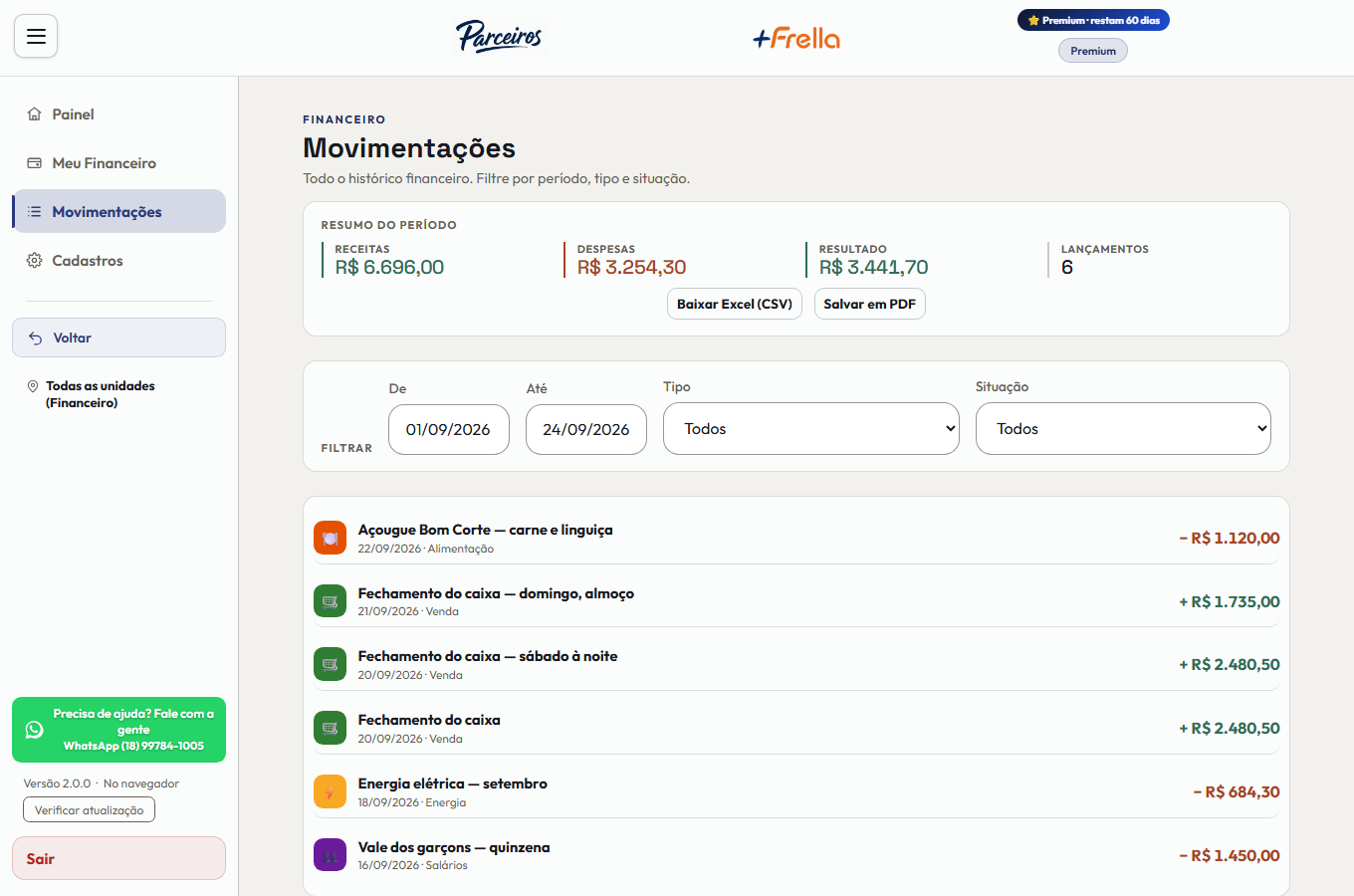Open the Tipo dropdown

pos(811,429)
